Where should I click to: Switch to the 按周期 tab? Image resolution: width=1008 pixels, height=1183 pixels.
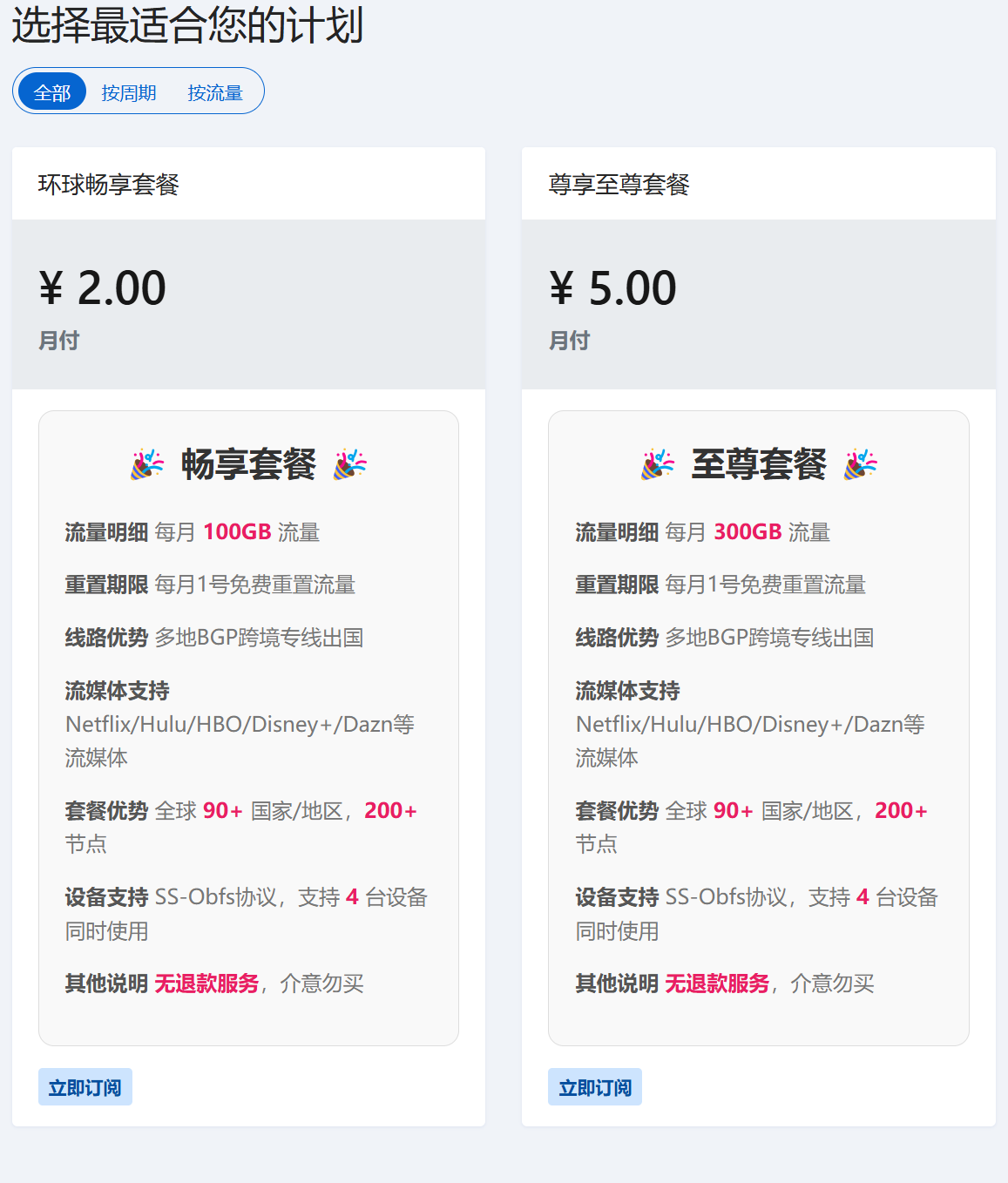click(129, 92)
